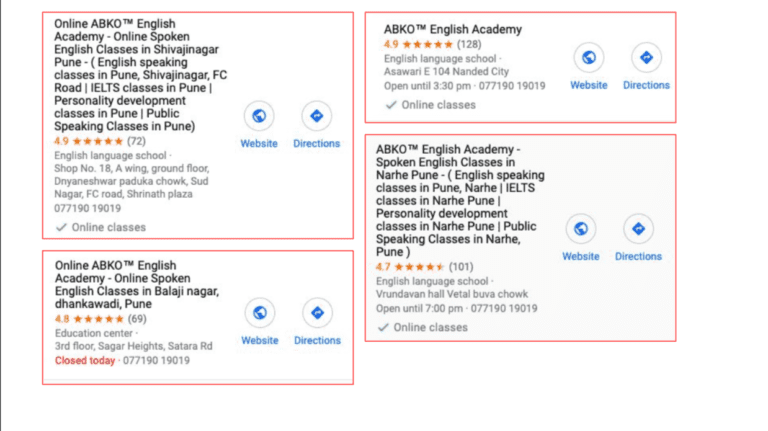Open the Shivajinagar Online Spoken English listing title
The height and width of the screenshot is (431, 768).
[x=141, y=75]
